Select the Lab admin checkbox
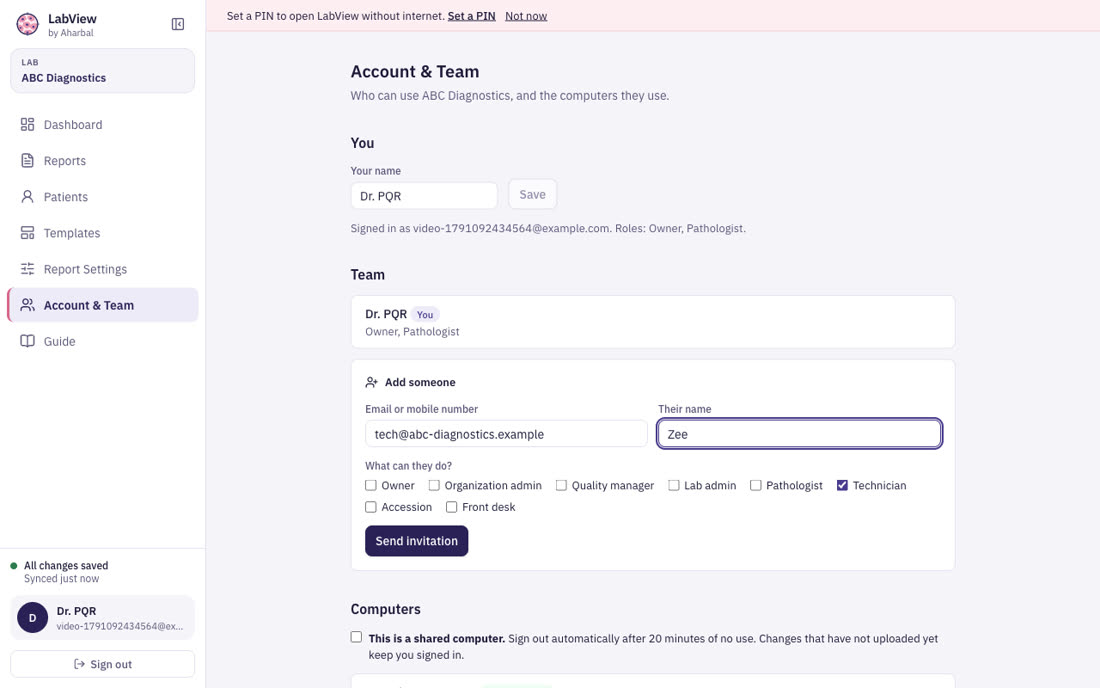Image resolution: width=1100 pixels, height=688 pixels. click(673, 485)
